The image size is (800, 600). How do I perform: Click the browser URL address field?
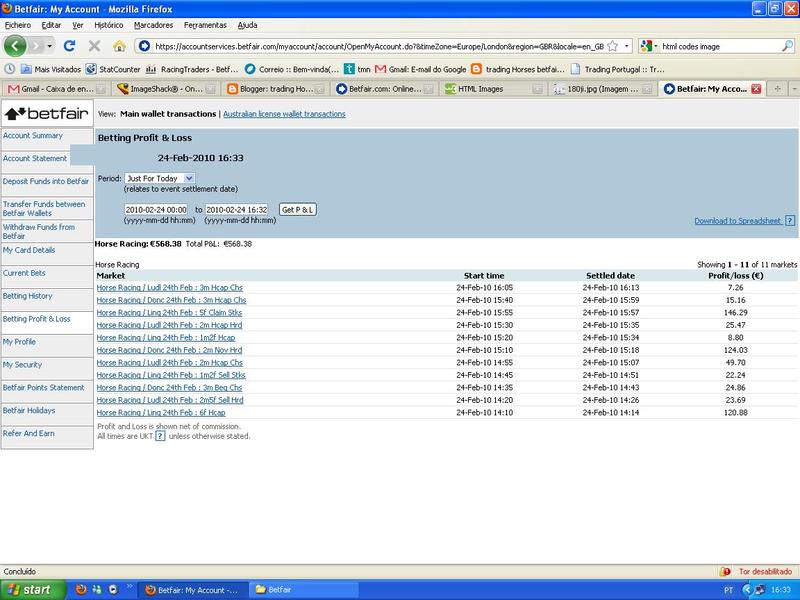click(379, 46)
